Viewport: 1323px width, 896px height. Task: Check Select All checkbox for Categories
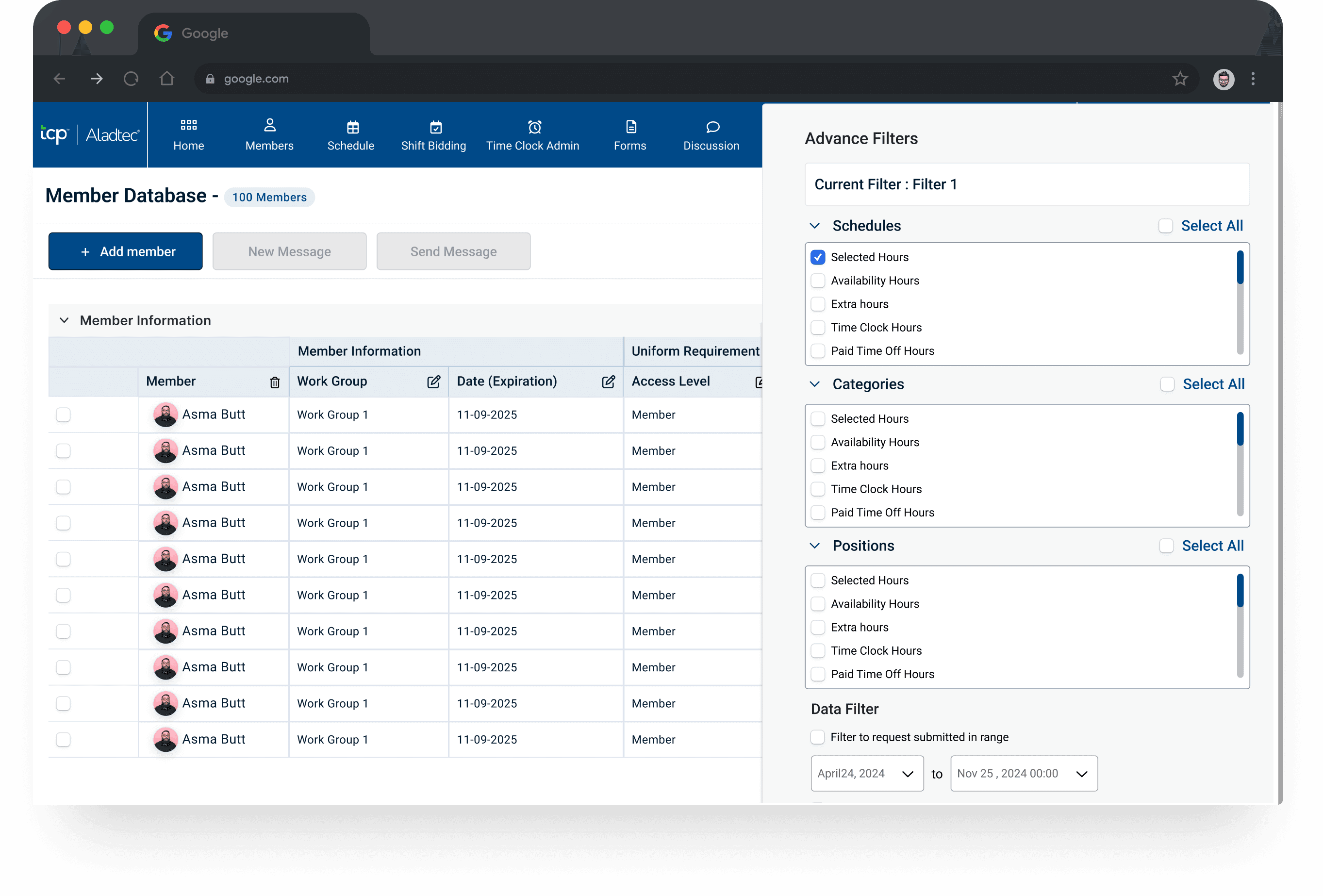click(x=1167, y=384)
